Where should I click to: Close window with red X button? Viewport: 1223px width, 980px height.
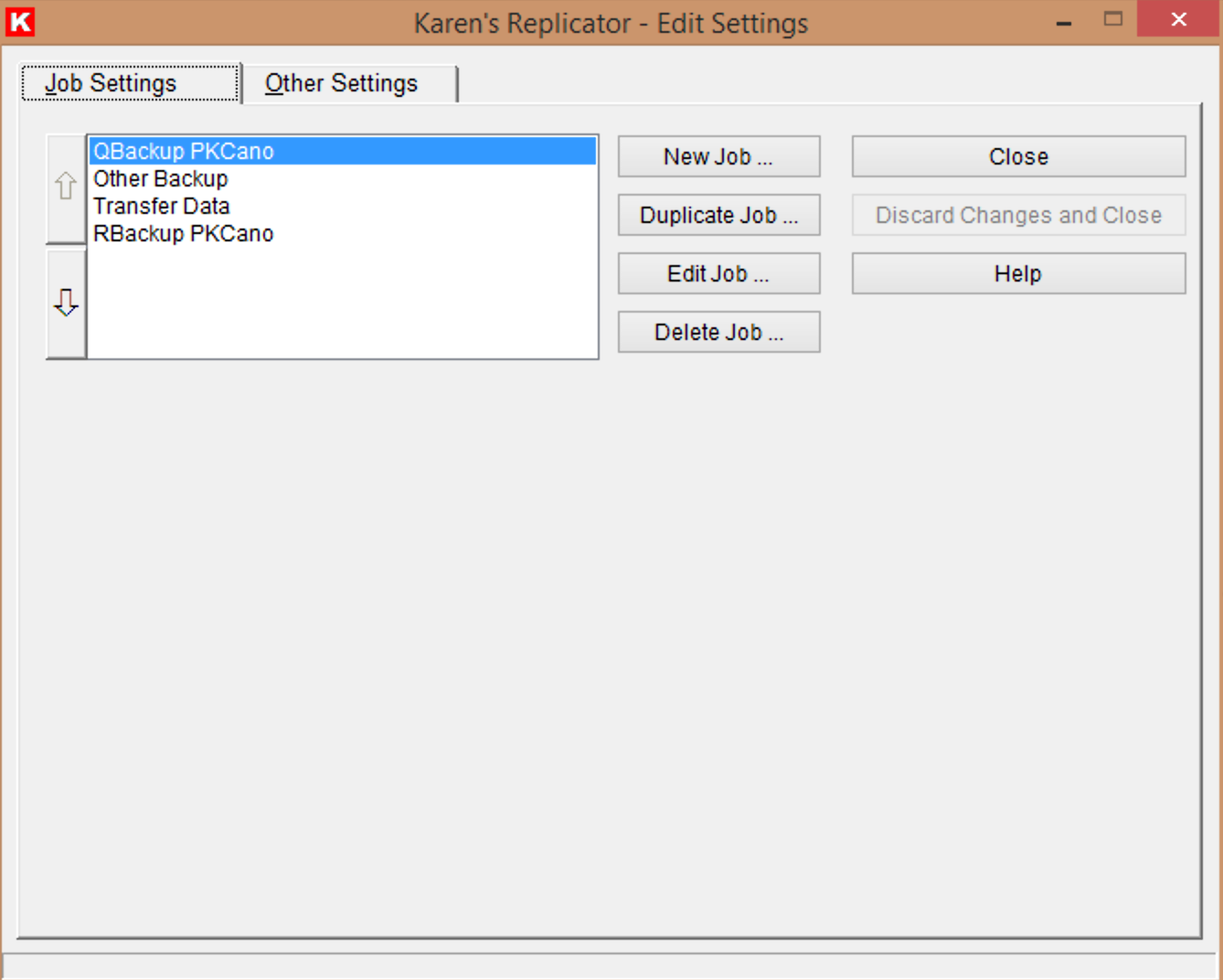pyautogui.click(x=1178, y=19)
